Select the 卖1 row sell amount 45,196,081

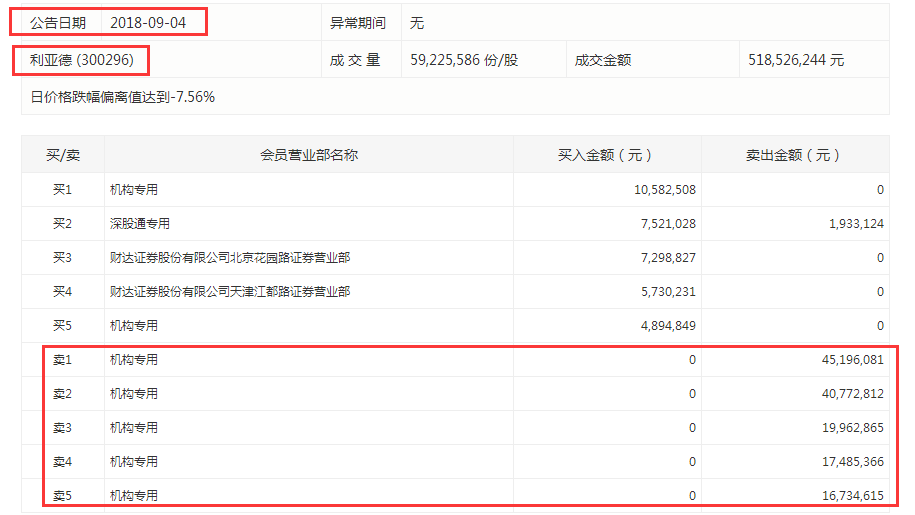coord(853,360)
